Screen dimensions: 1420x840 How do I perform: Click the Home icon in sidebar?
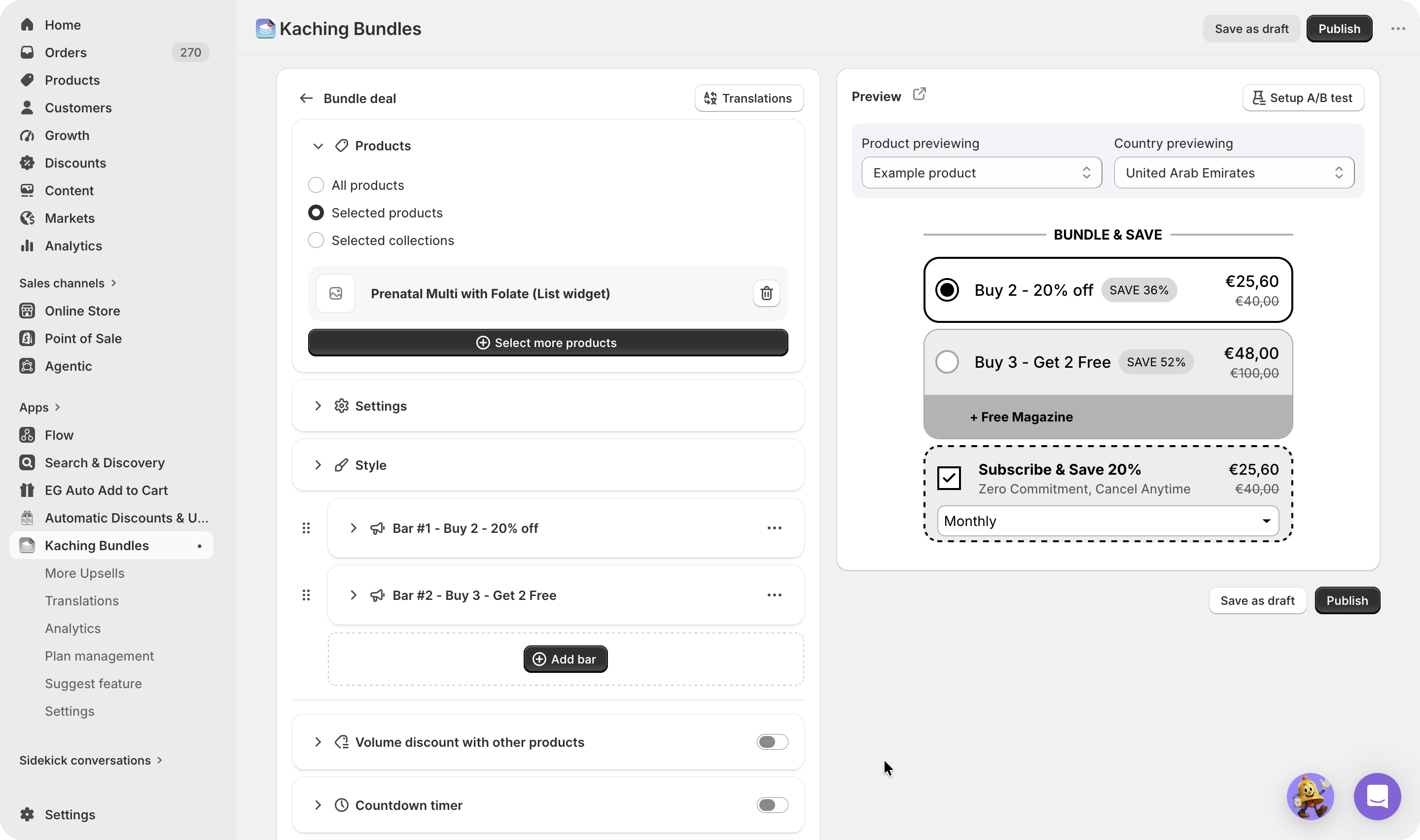tap(27, 25)
